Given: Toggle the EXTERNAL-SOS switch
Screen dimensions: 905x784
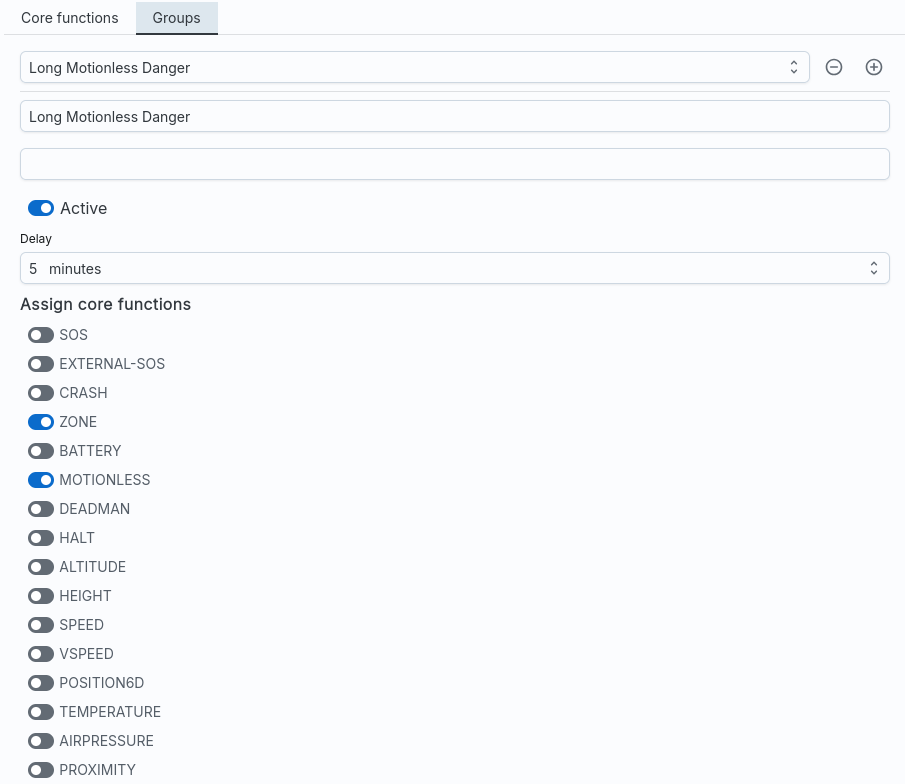Looking at the screenshot, I should coord(41,364).
